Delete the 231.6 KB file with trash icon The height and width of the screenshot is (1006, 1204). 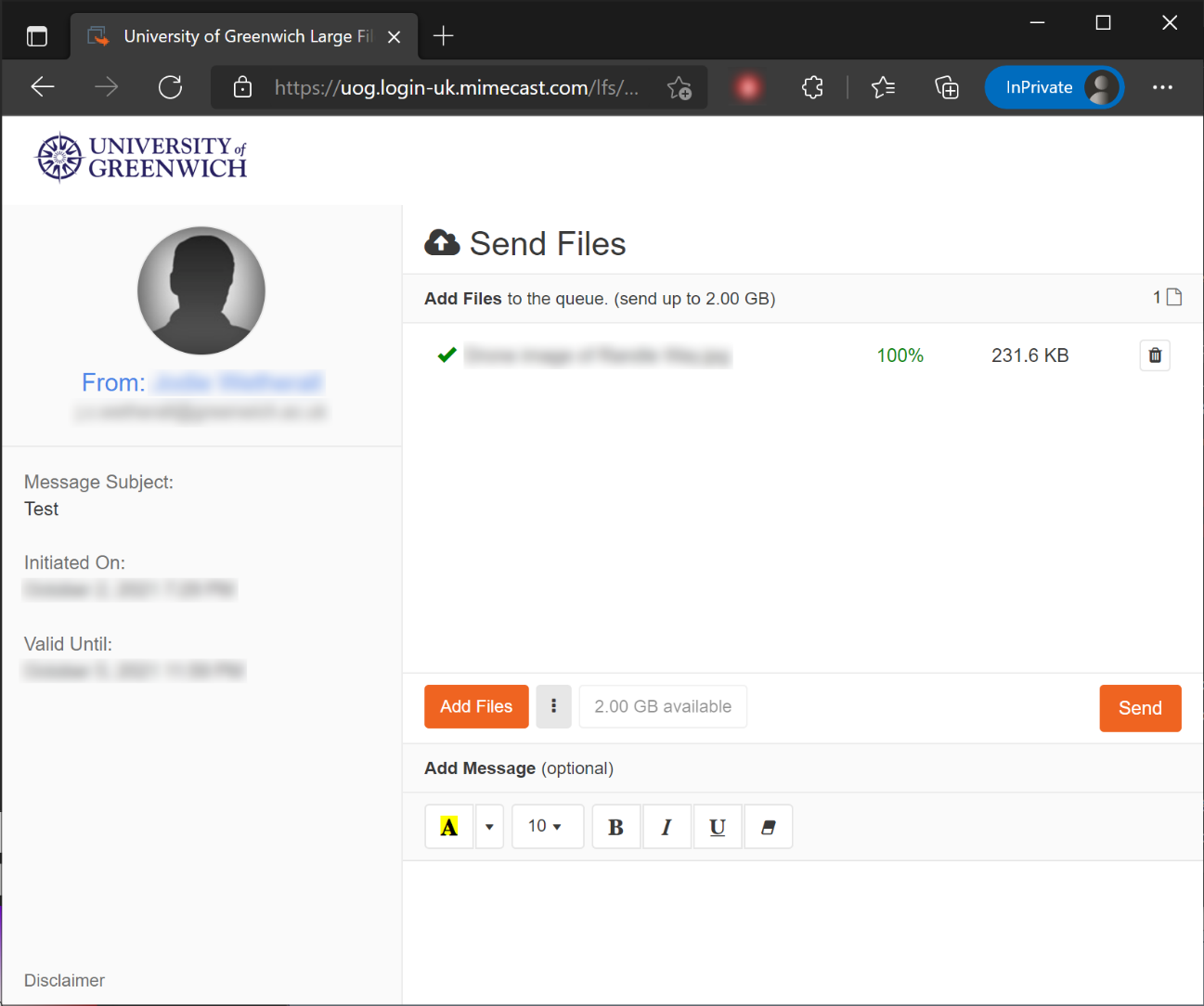click(x=1155, y=355)
